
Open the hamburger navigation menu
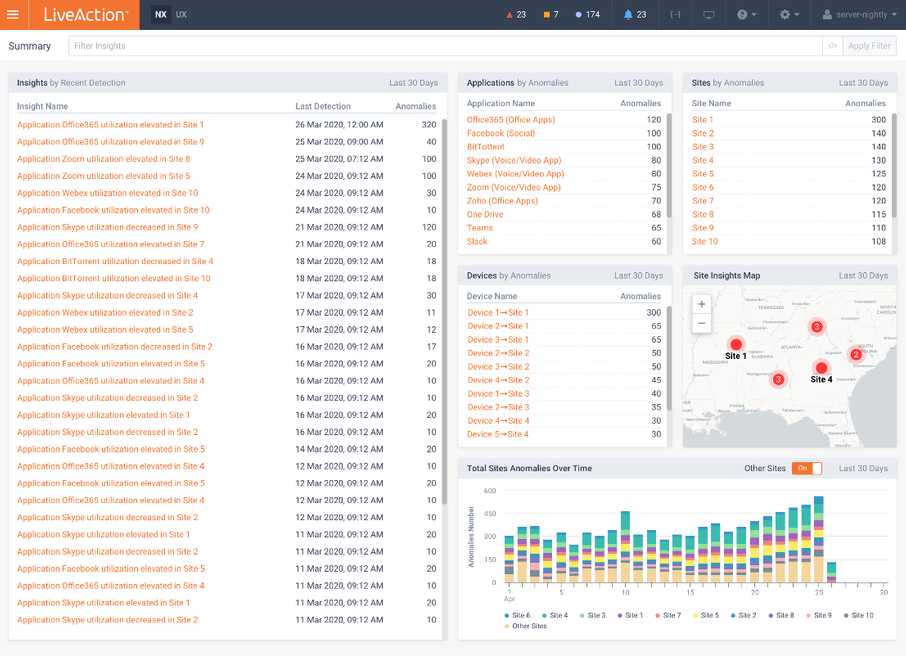click(13, 14)
